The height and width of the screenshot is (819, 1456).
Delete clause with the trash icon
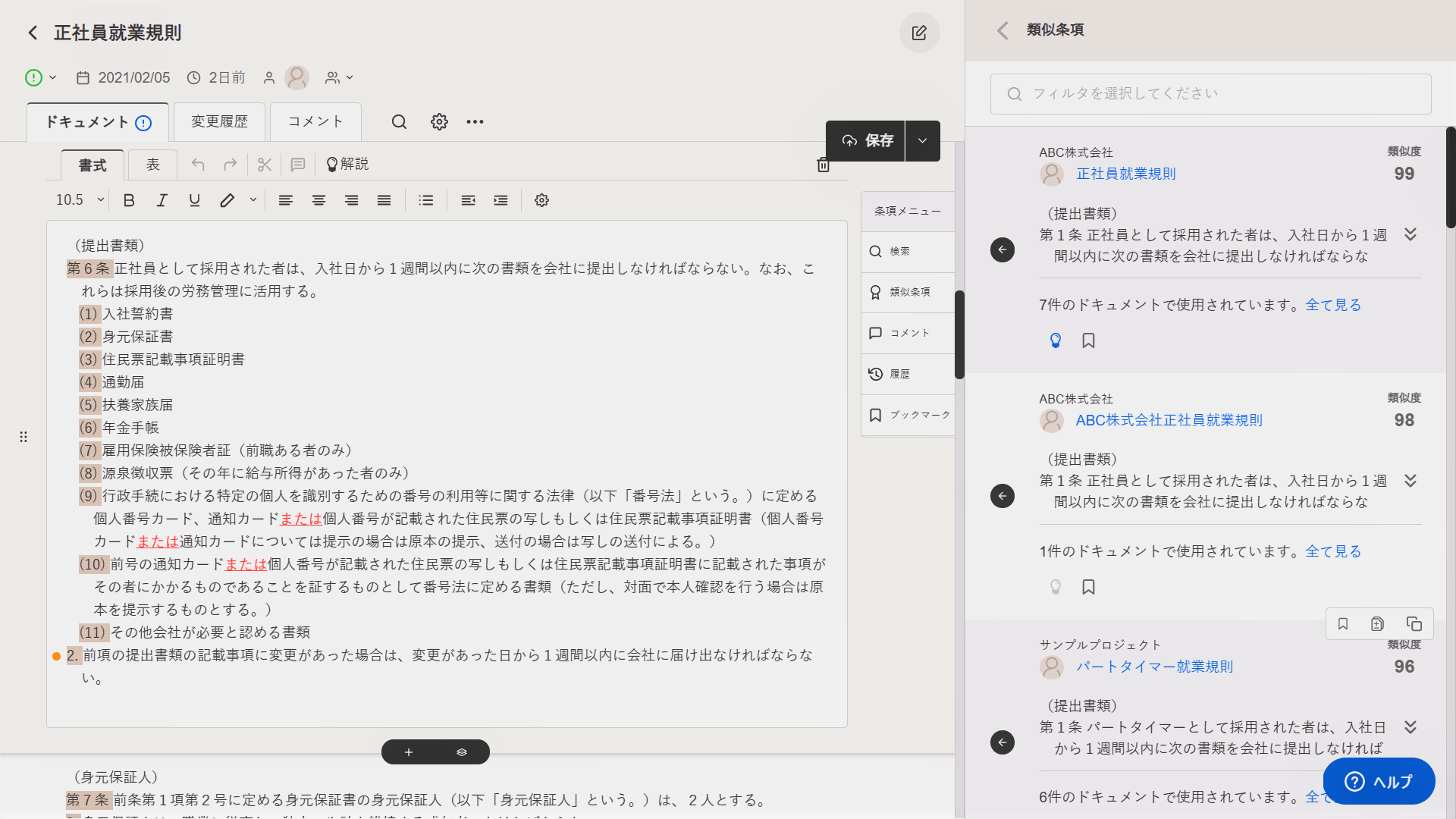click(823, 165)
